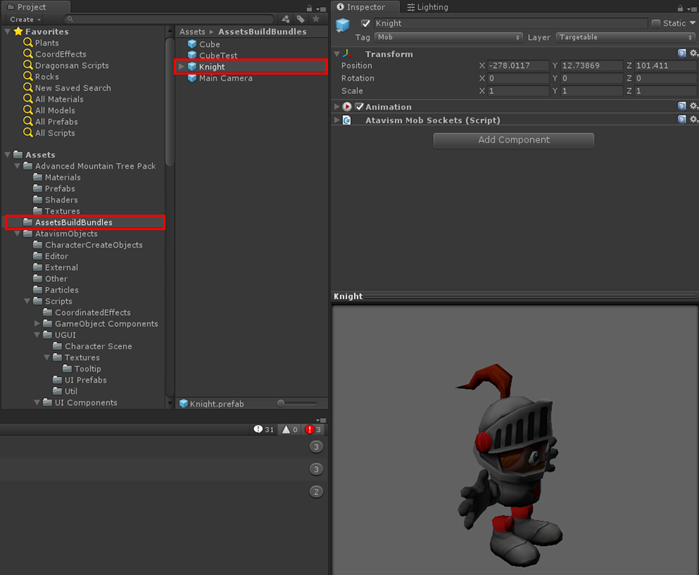Image resolution: width=699 pixels, height=575 pixels.
Task: Disable the Knight GameObject active checkbox
Action: (x=366, y=23)
